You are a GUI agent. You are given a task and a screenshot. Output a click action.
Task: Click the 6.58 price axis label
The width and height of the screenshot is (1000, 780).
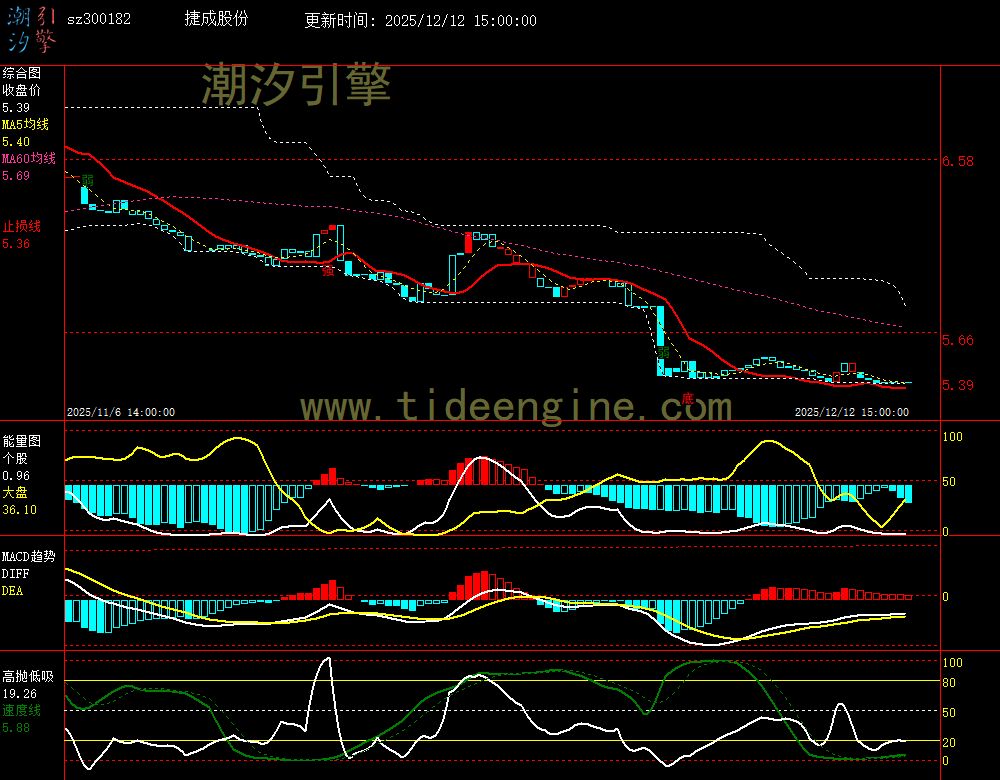[x=958, y=161]
